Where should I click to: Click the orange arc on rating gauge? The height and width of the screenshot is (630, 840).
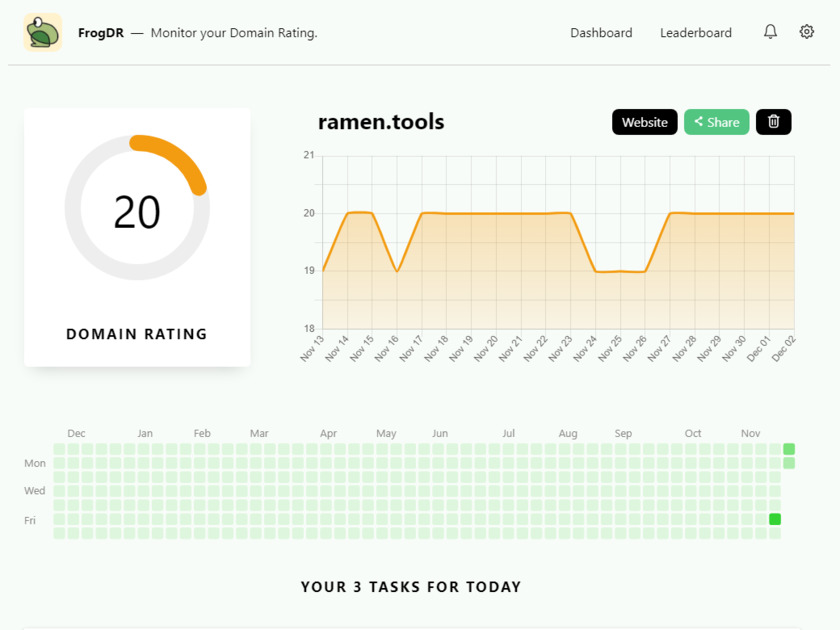(176, 153)
